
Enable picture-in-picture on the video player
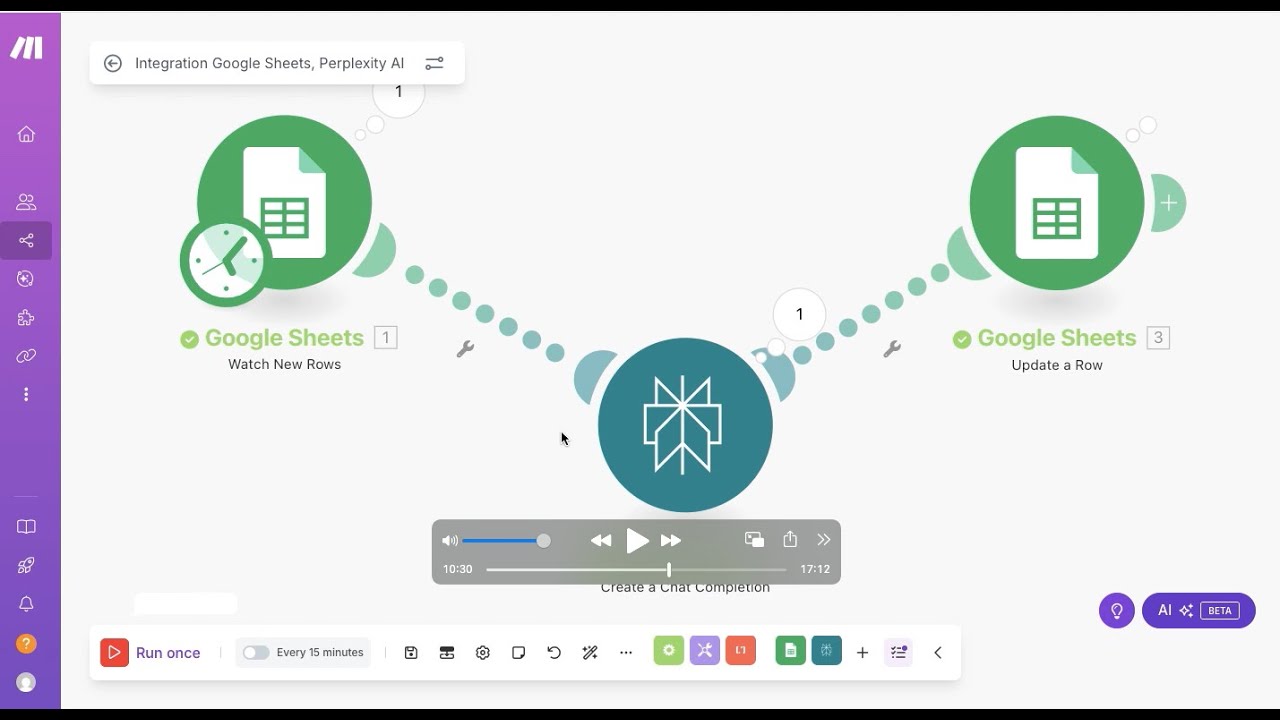point(755,540)
